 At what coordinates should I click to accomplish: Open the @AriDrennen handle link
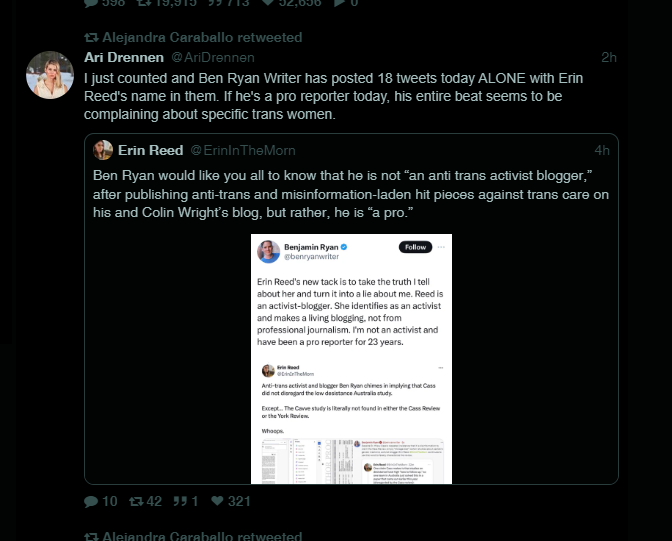pyautogui.click(x=214, y=58)
